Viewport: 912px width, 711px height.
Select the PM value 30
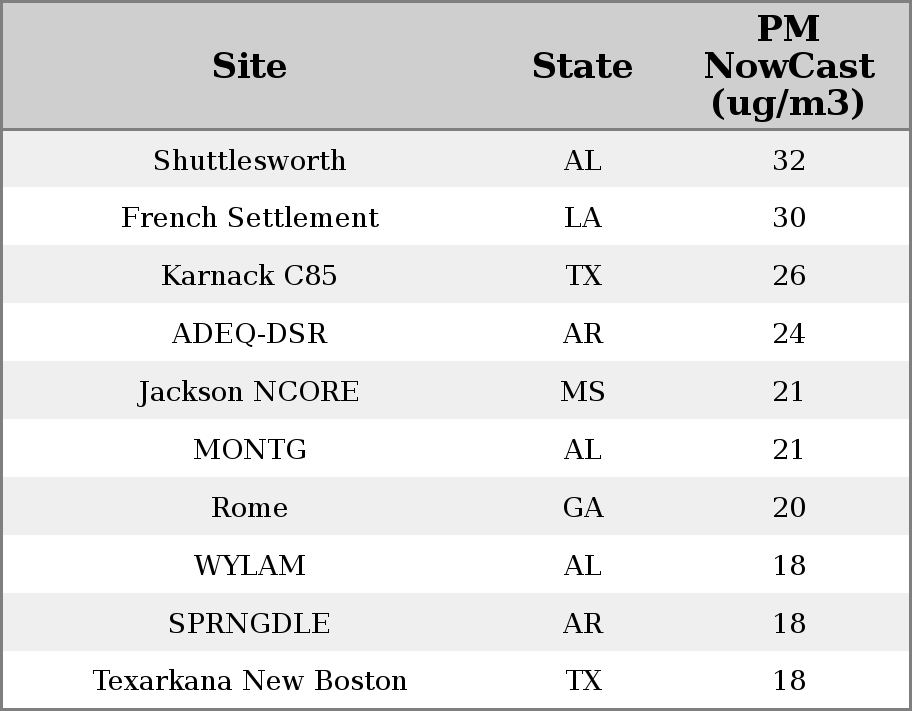[x=789, y=218]
